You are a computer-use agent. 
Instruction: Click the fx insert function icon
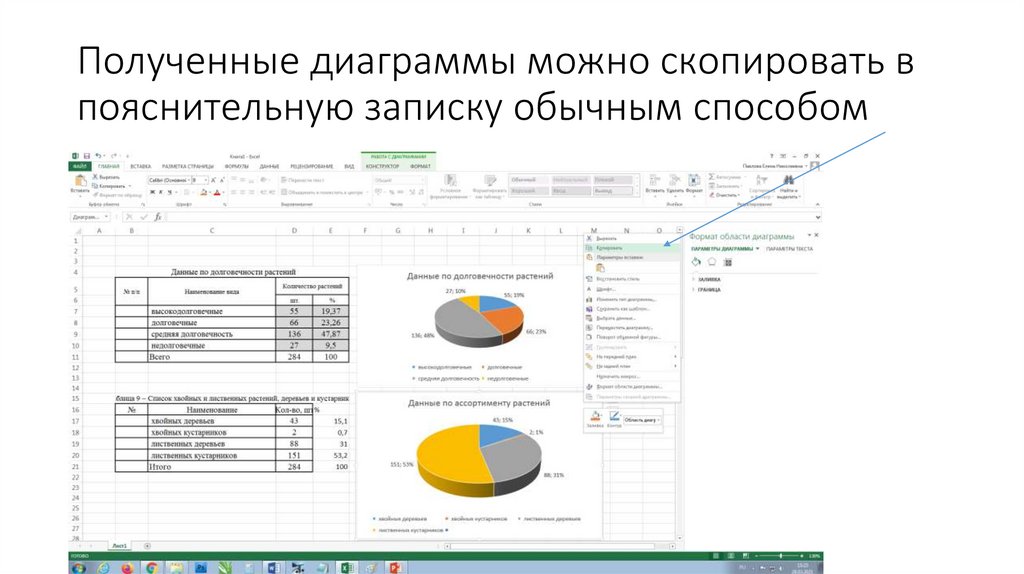tap(157, 217)
